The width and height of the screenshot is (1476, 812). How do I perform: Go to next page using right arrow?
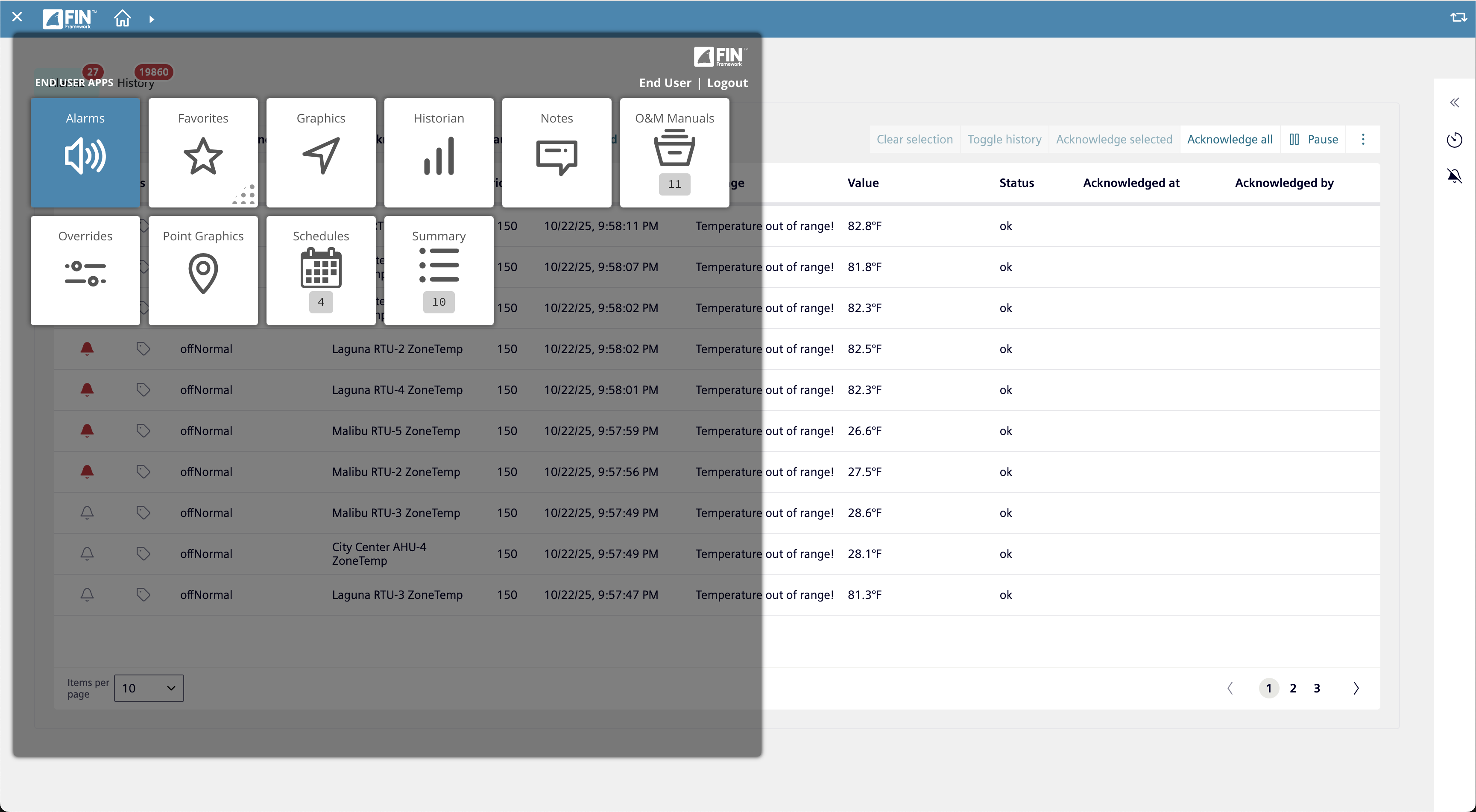1356,688
